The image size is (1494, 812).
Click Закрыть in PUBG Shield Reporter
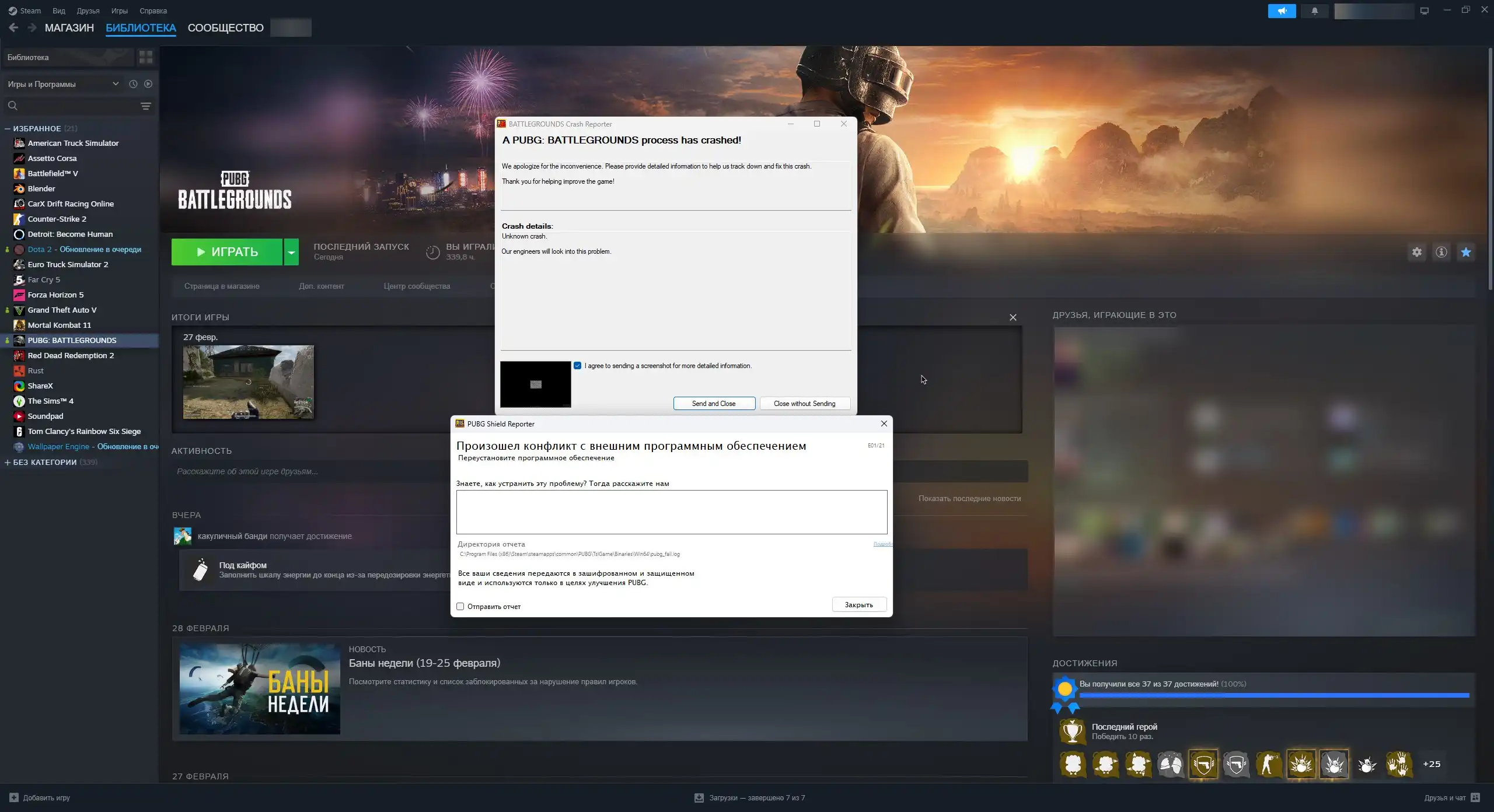(x=859, y=605)
